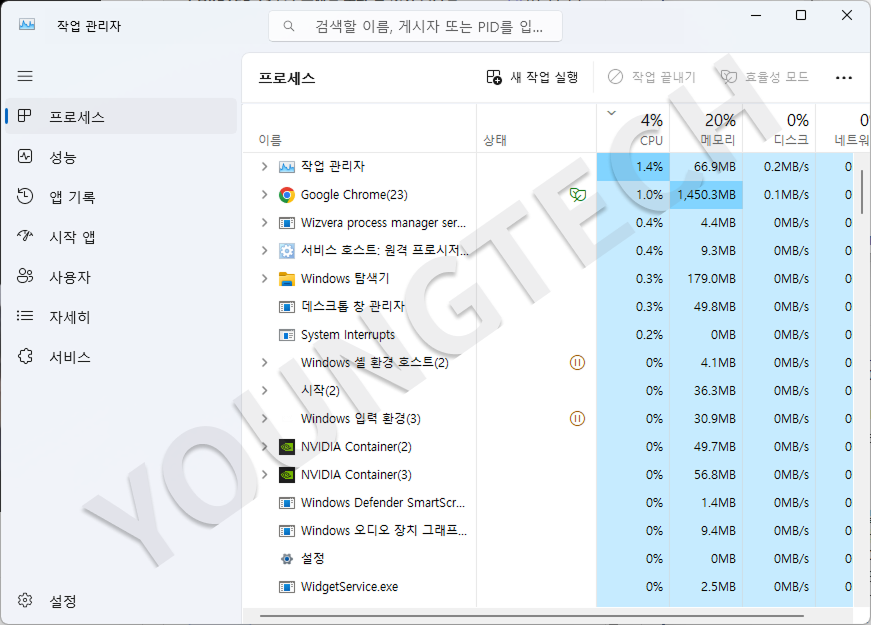
Task: Open the 서비스 services page
Action: point(121,357)
